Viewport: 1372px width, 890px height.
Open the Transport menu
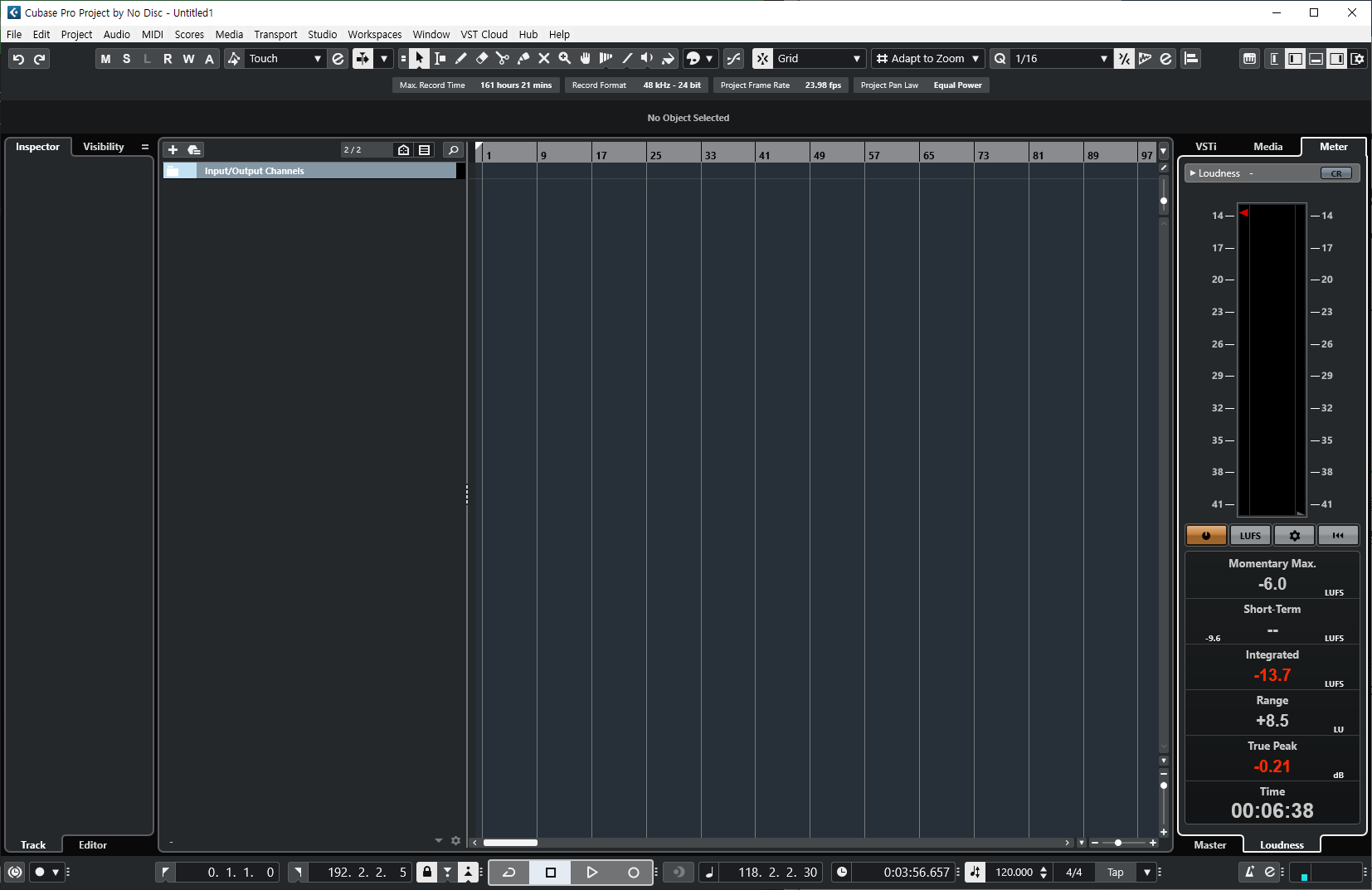[x=275, y=34]
